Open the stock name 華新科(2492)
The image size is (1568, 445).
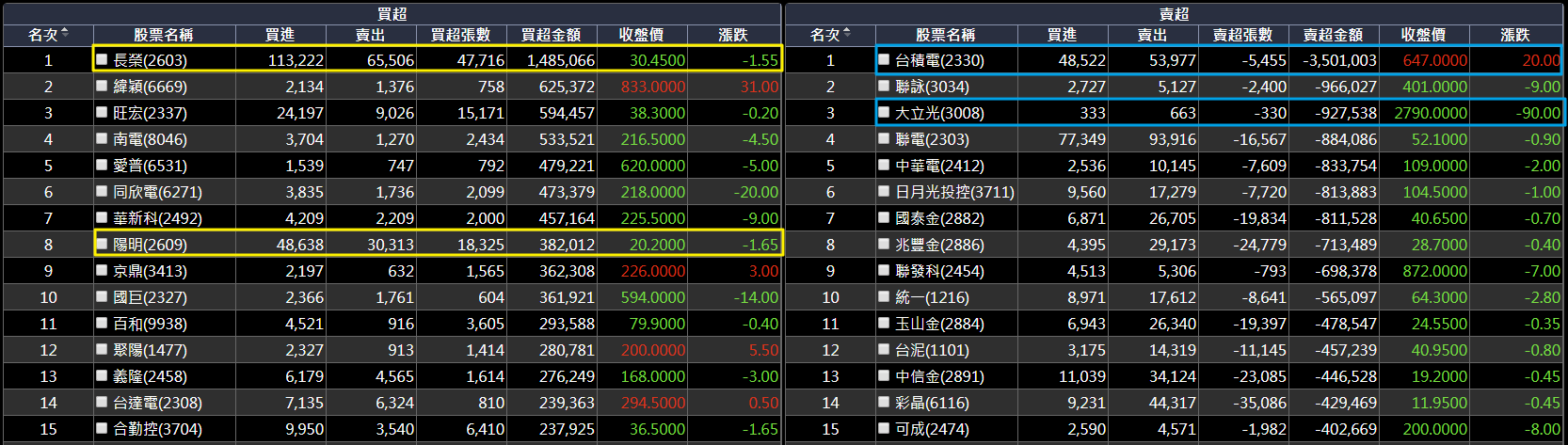(157, 218)
